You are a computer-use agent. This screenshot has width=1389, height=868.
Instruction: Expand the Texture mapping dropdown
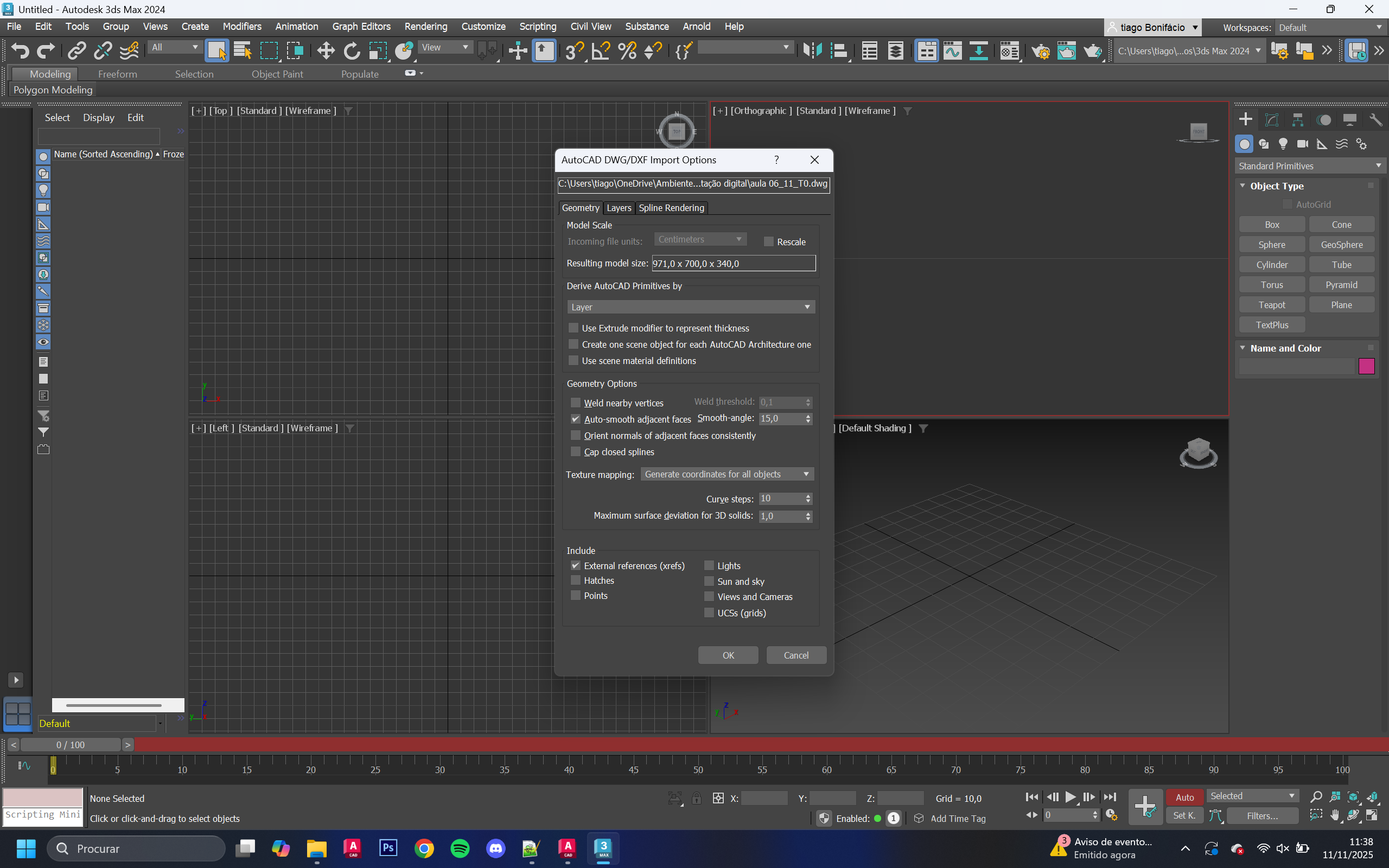point(727,474)
